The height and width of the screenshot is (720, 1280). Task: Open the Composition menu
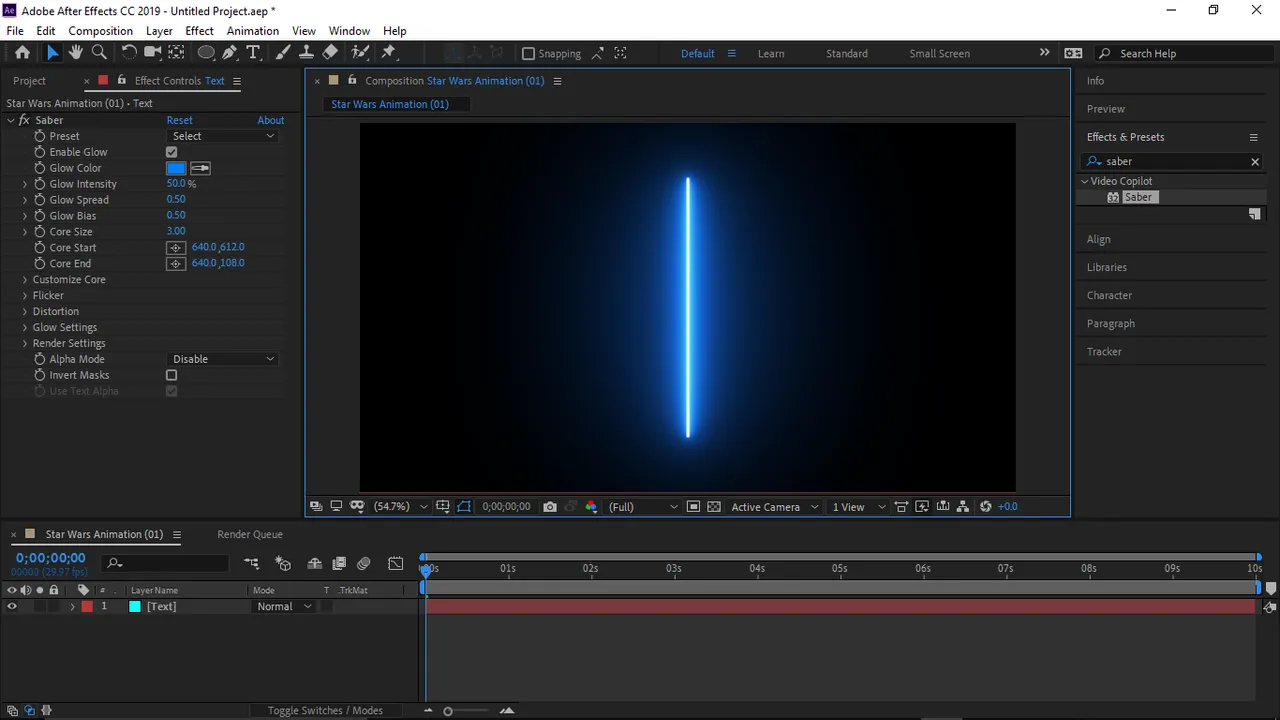[x=100, y=31]
